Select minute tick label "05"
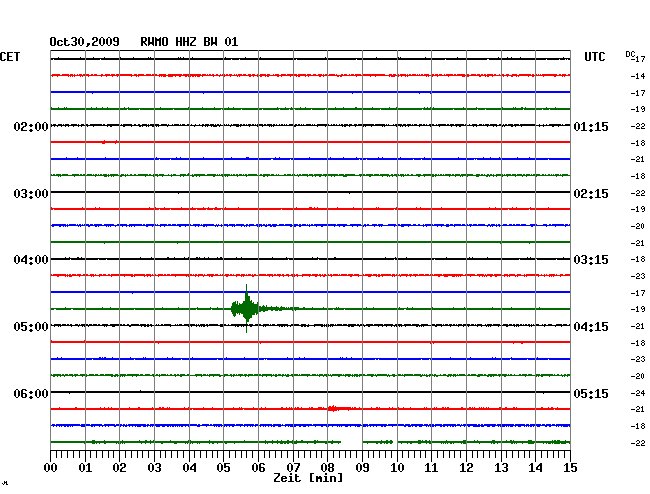Viewport: 650px width, 494px height. 223,467
